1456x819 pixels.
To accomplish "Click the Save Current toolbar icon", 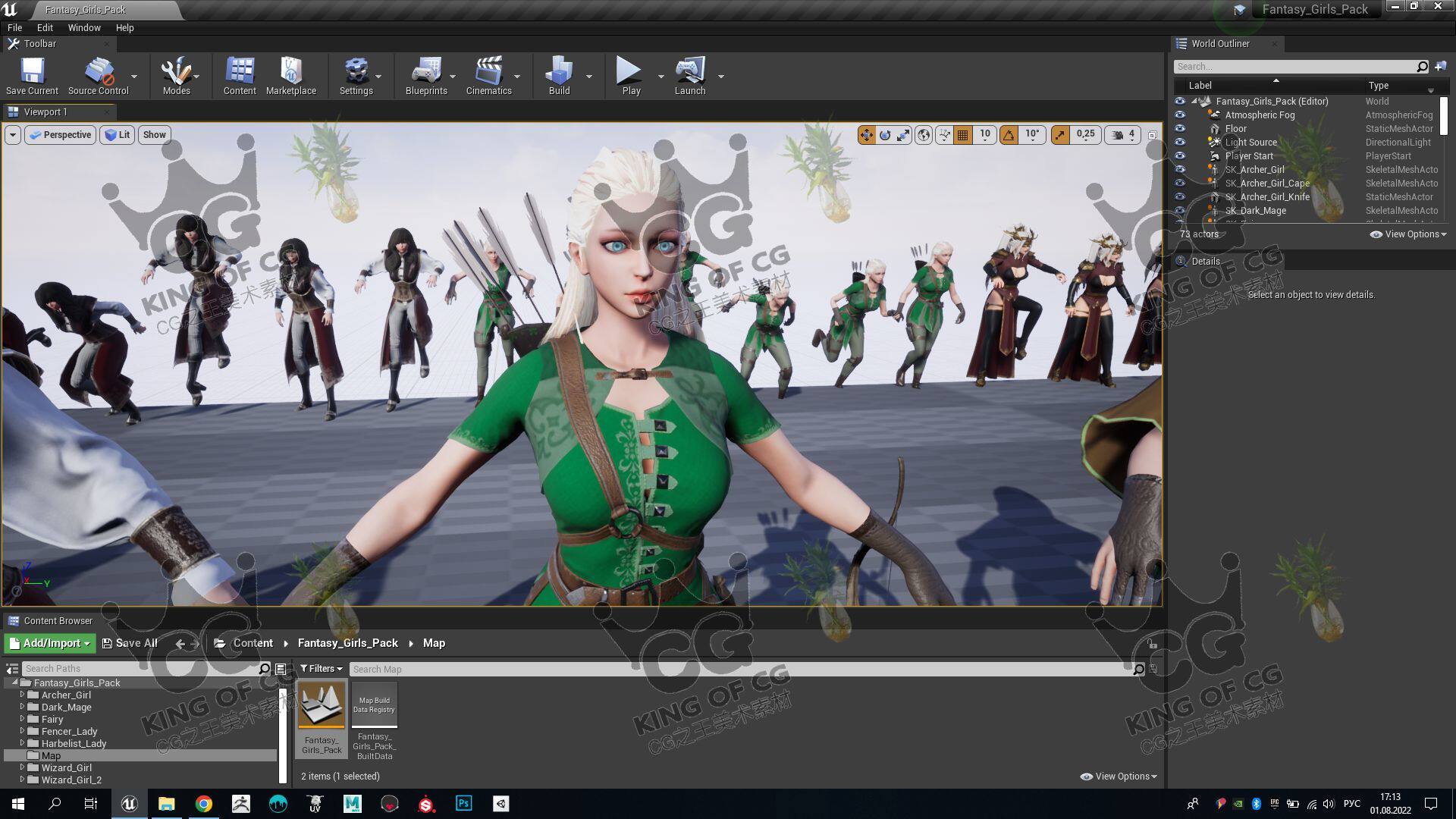I will [x=32, y=71].
